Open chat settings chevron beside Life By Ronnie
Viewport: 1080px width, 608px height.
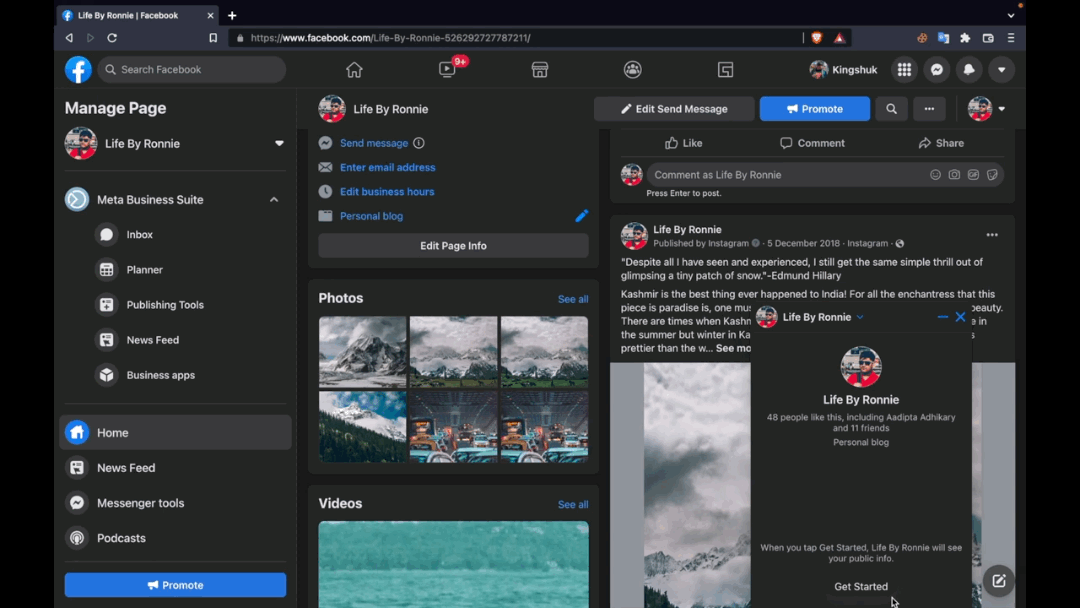860,317
